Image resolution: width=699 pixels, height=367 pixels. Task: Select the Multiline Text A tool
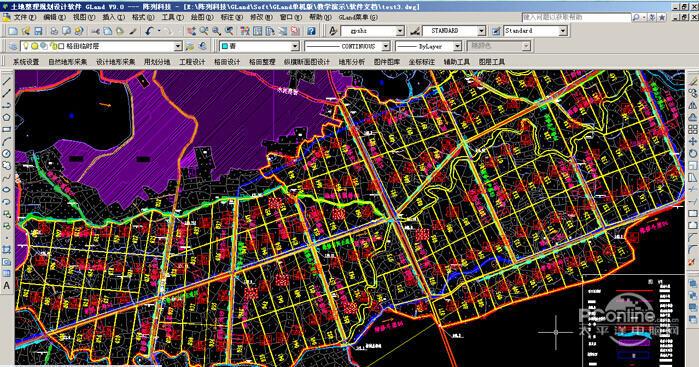(6, 286)
